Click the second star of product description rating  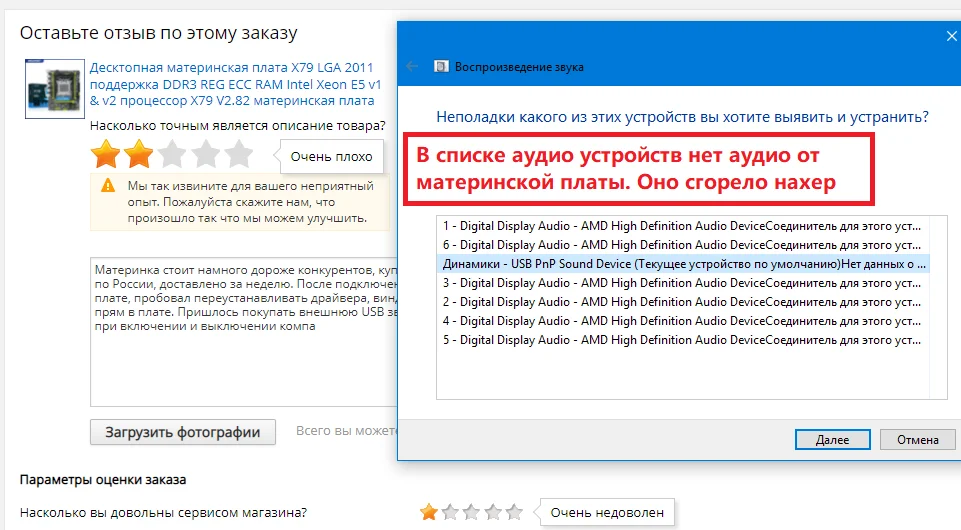pos(139,154)
